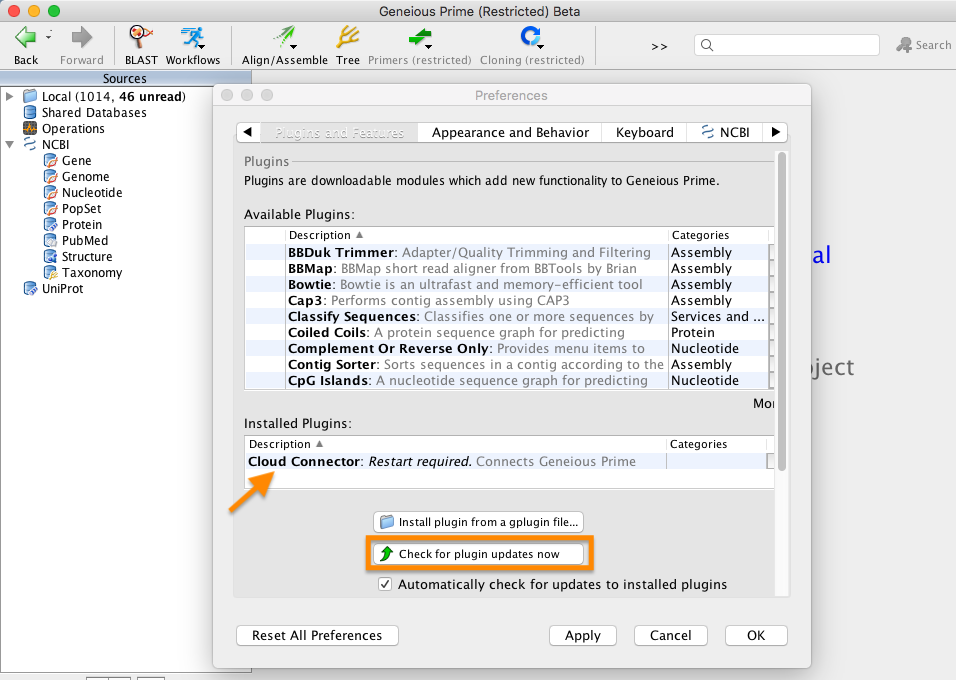Click the Cancel button
956x680 pixels.
click(x=671, y=635)
